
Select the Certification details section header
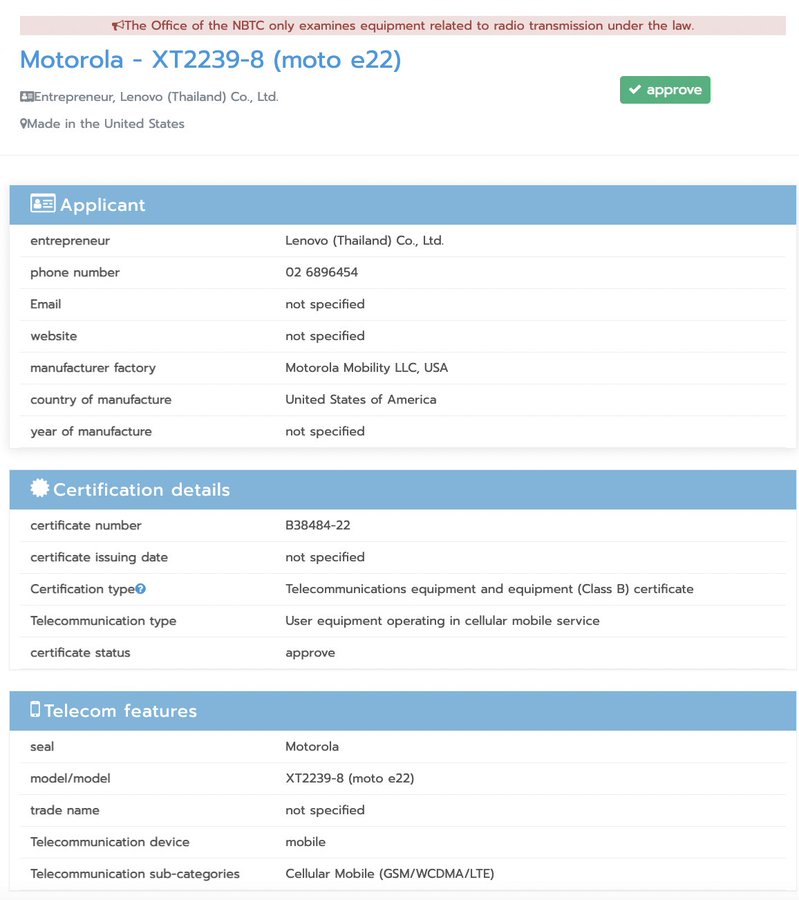[402, 489]
